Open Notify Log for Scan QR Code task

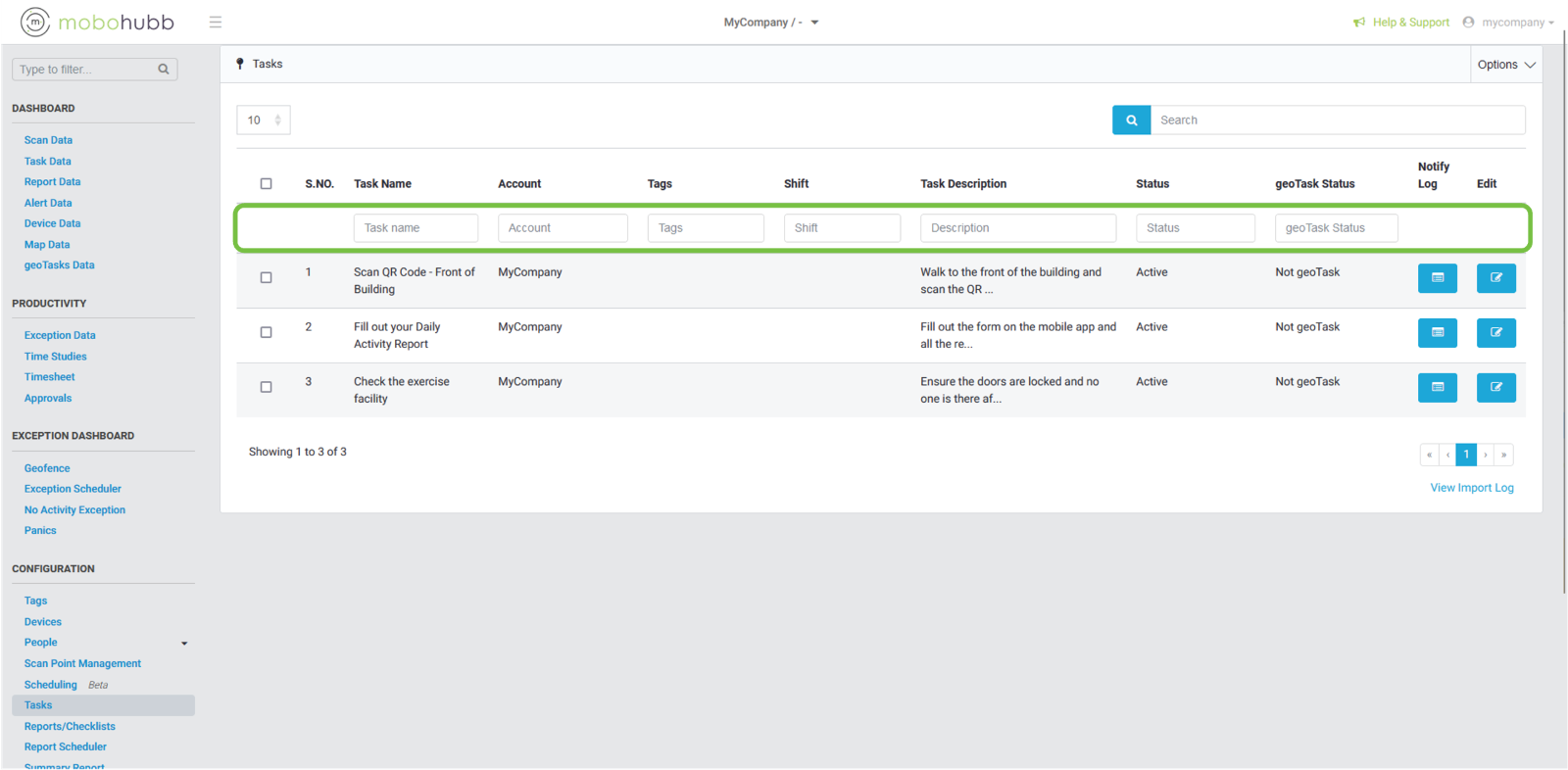coord(1437,278)
